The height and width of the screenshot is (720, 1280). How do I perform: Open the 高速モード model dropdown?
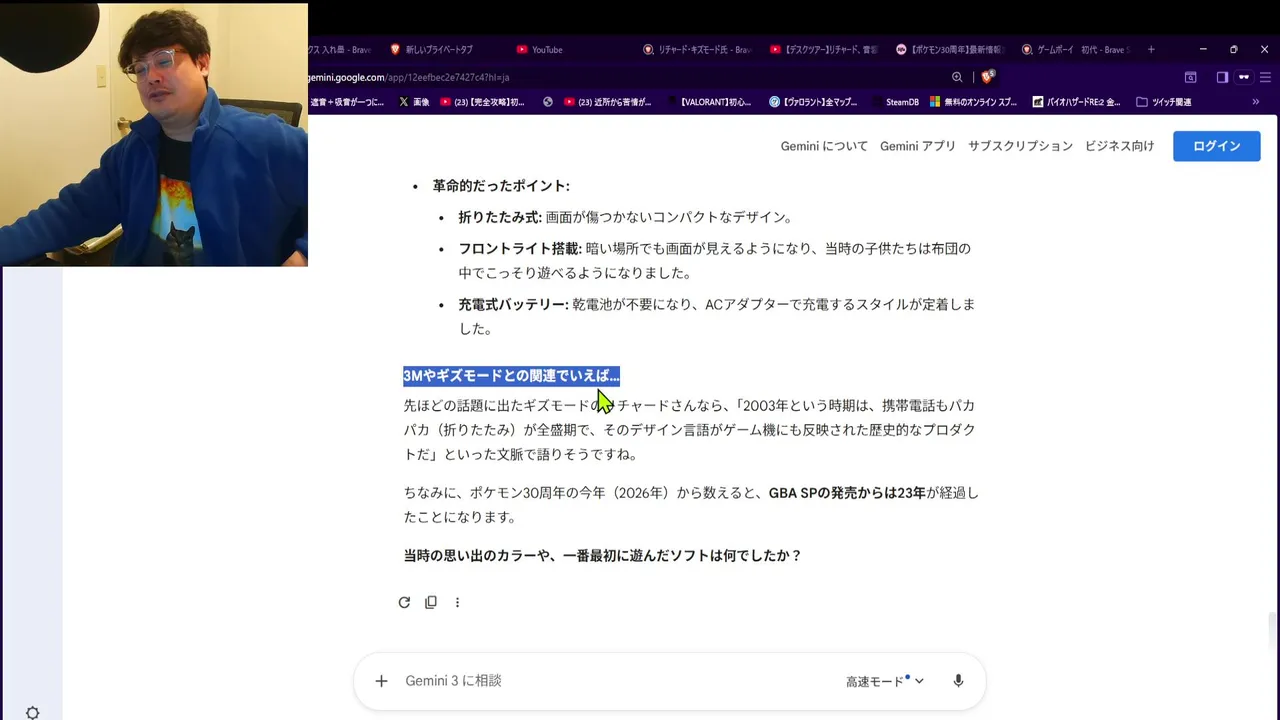point(885,681)
